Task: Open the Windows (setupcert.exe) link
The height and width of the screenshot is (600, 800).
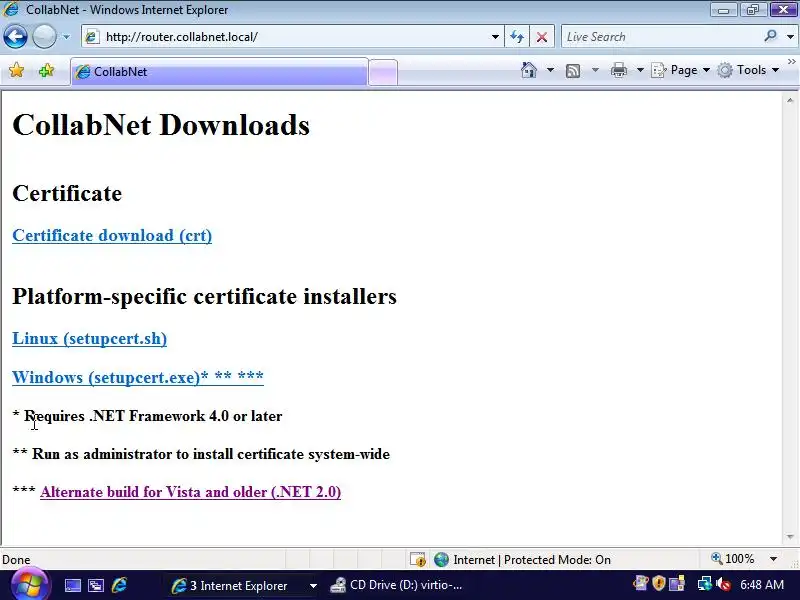Action: click(138, 377)
